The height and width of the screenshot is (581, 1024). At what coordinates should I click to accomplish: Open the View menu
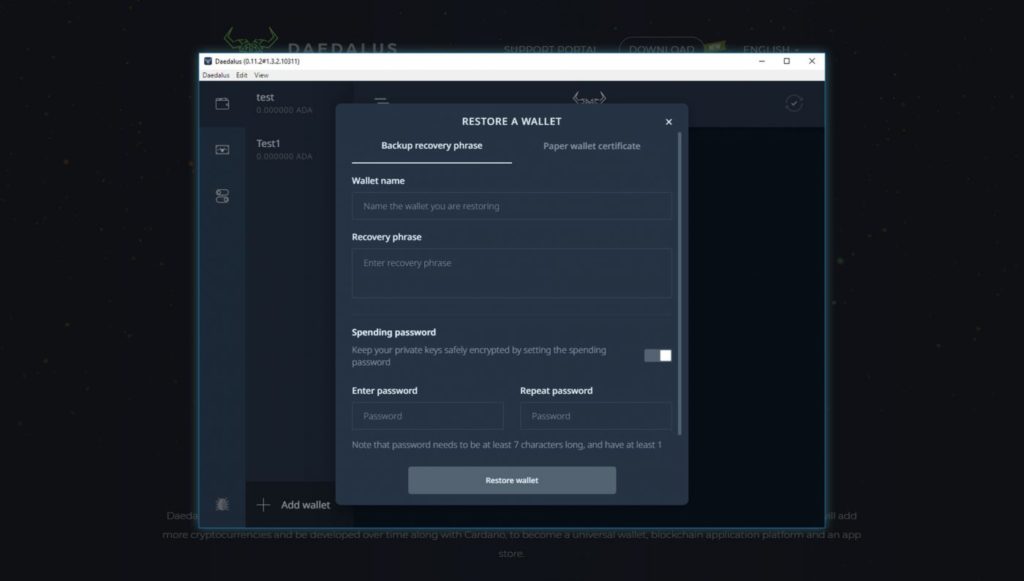tap(261, 76)
